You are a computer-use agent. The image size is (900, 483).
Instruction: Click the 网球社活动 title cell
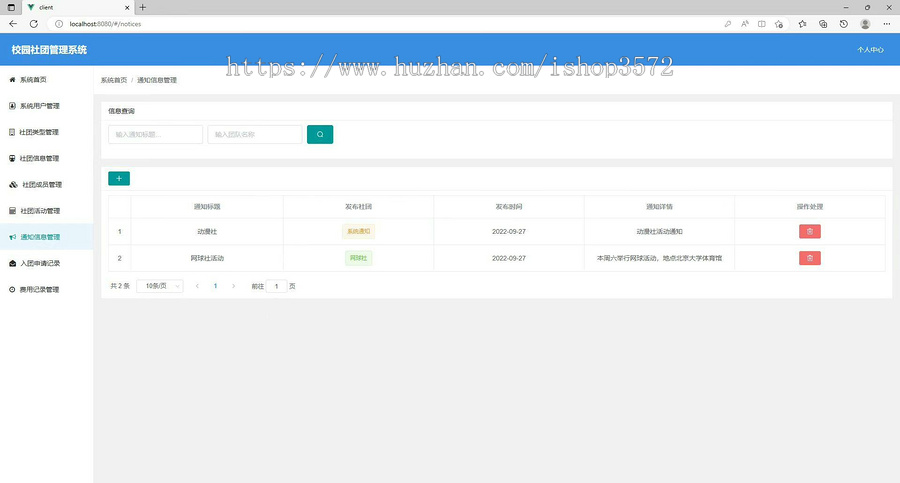pyautogui.click(x=207, y=258)
